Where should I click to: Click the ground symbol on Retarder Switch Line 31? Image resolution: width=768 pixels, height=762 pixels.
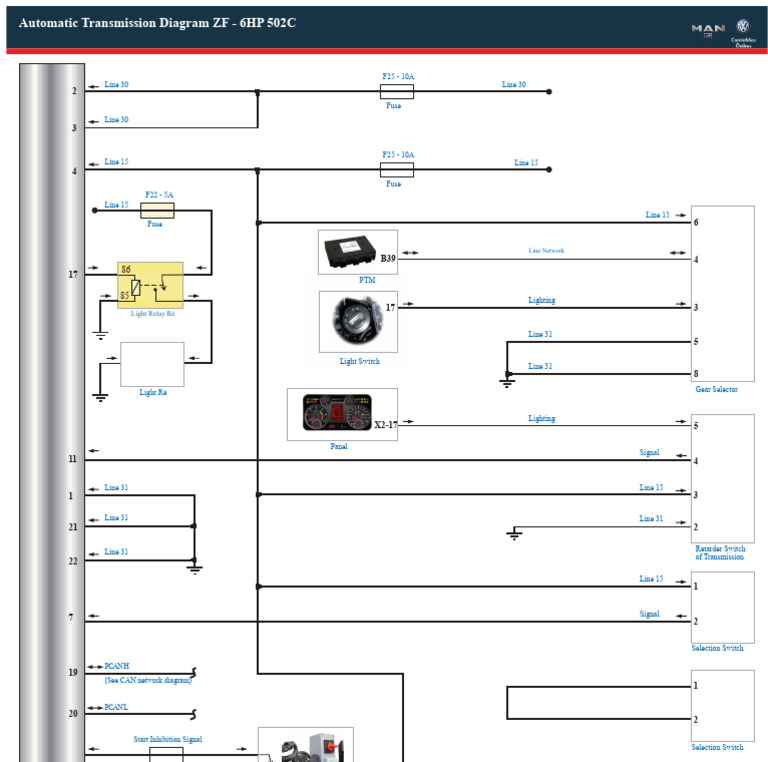coord(514,534)
